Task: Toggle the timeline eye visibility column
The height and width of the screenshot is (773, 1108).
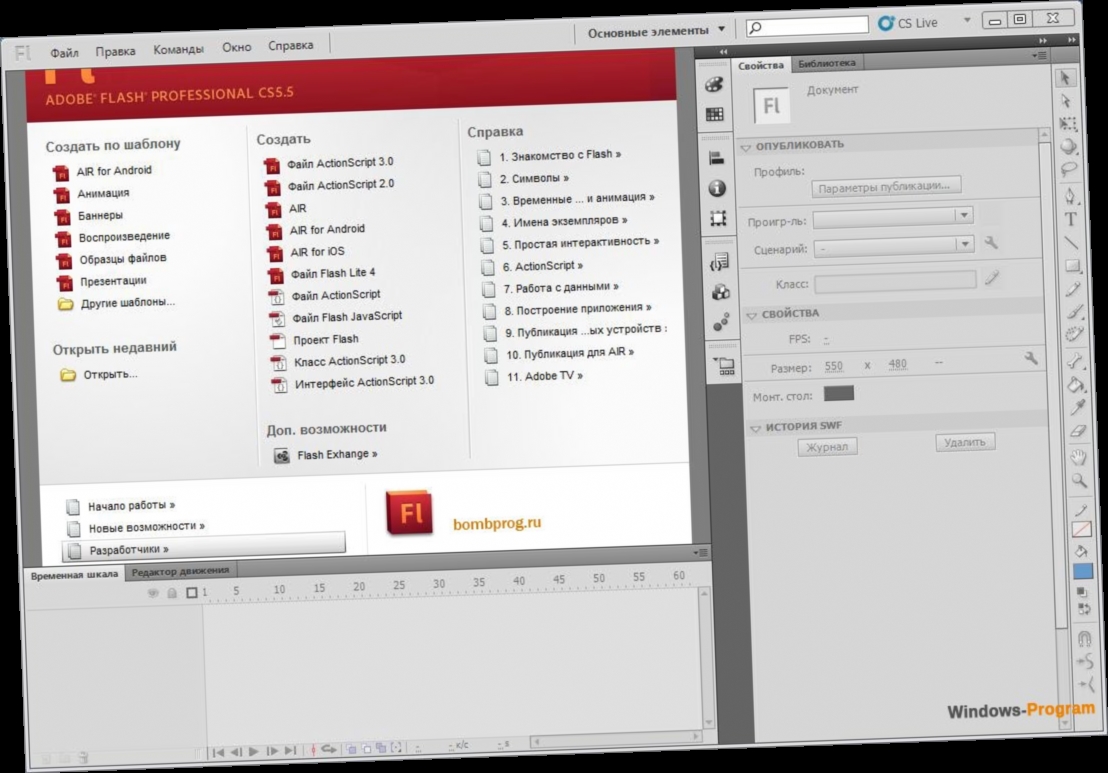Action: pyautogui.click(x=153, y=593)
